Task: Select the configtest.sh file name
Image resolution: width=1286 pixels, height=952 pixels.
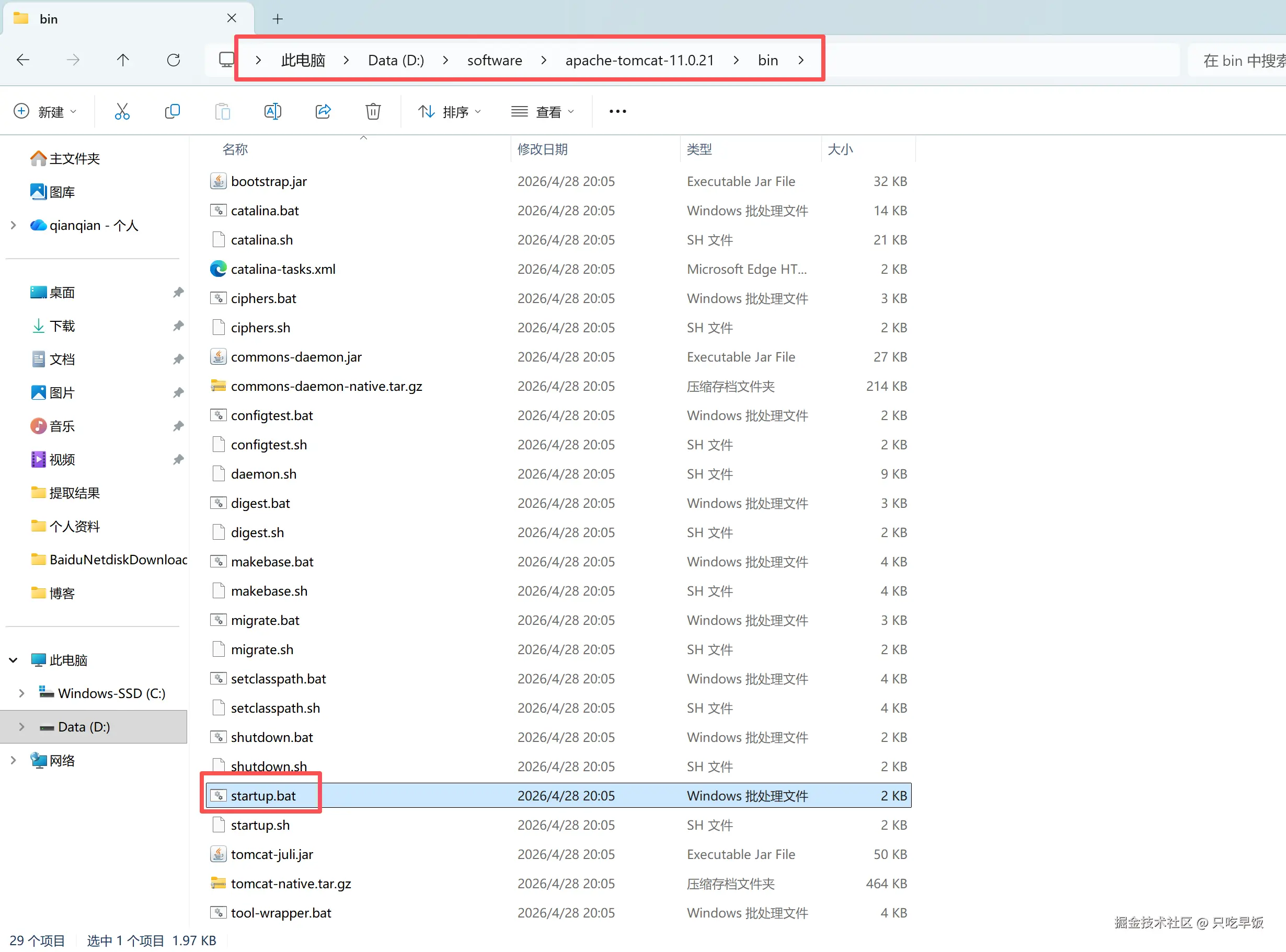Action: pos(269,445)
